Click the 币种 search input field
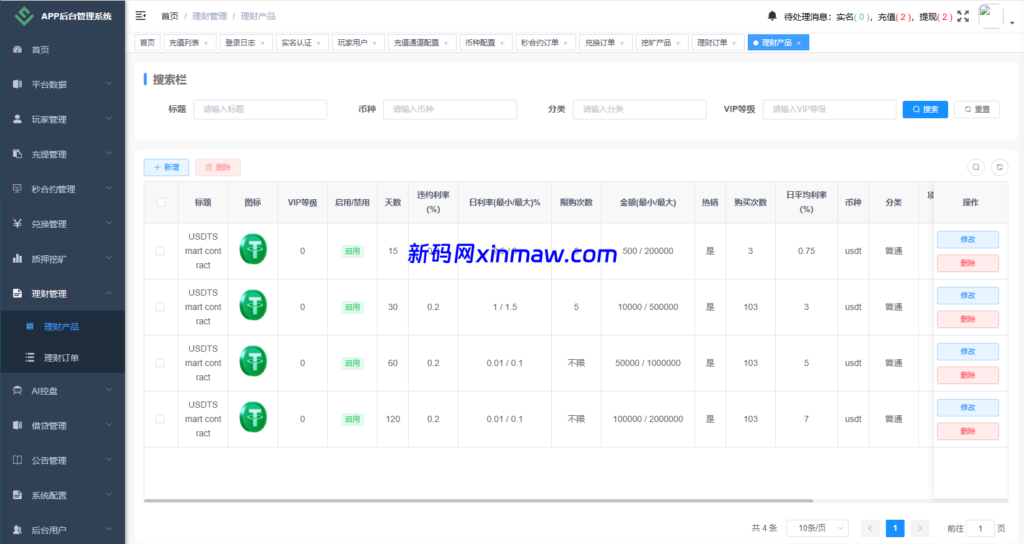Screen dimensions: 1024x544 [450, 109]
